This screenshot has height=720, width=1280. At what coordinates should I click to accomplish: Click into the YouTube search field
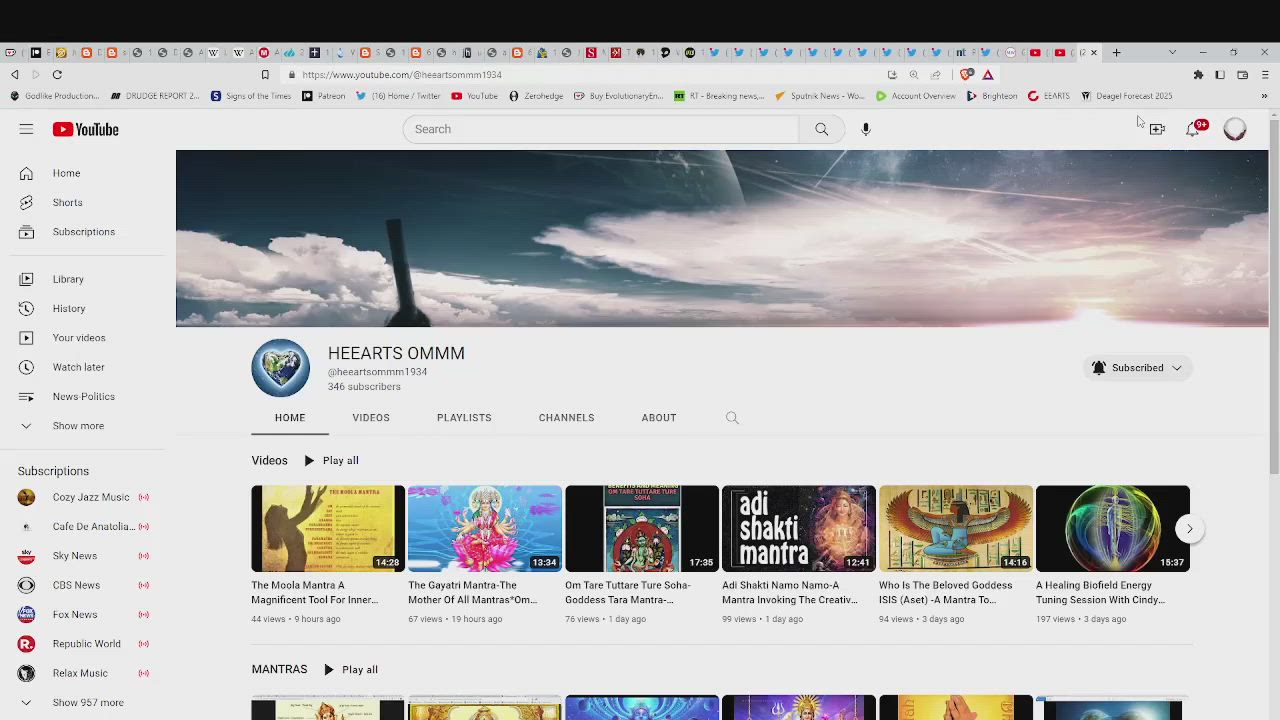pos(600,129)
